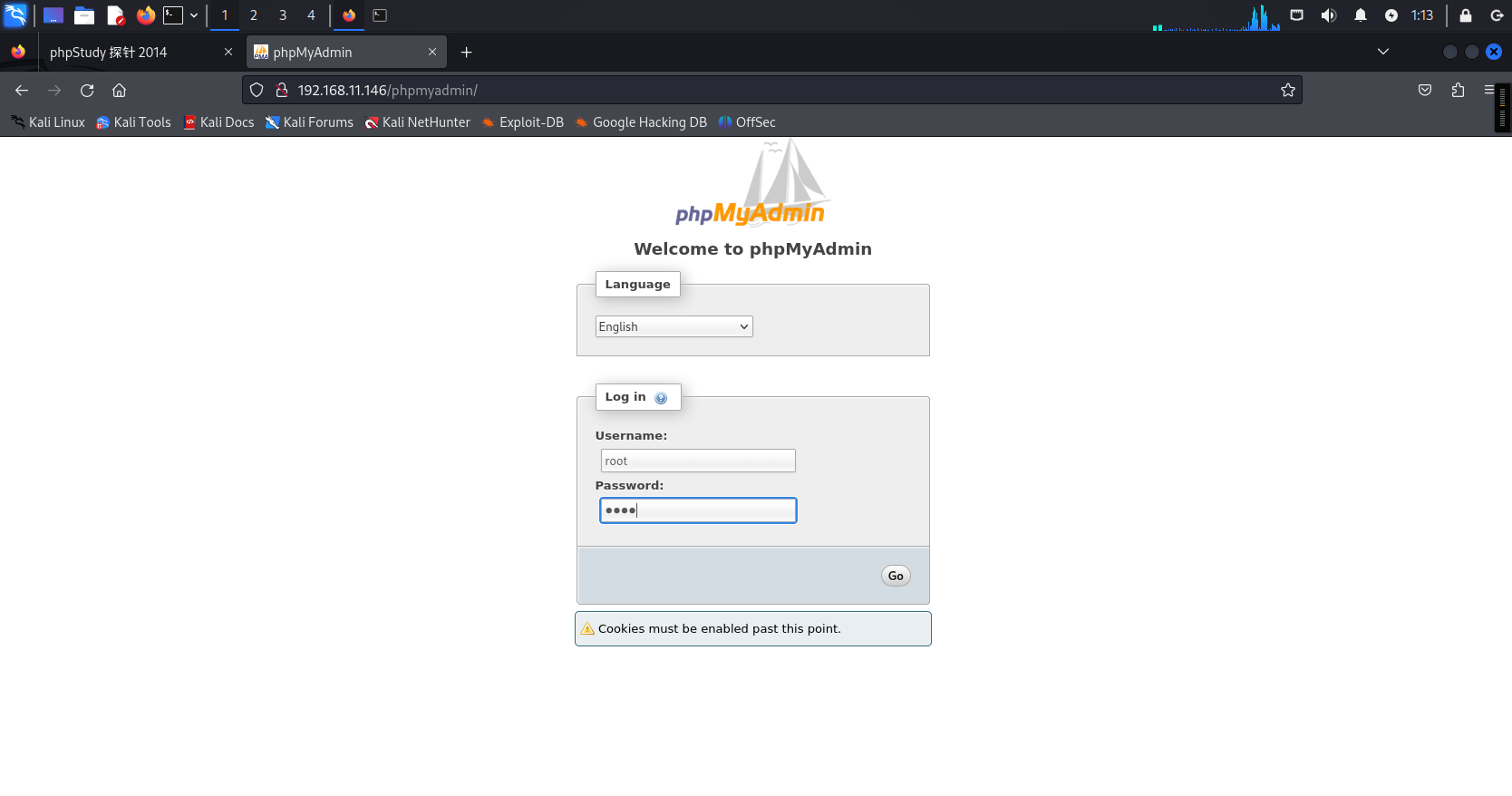The image size is (1512, 796).
Task: Open the Kali Forums bookmark
Action: tap(309, 122)
